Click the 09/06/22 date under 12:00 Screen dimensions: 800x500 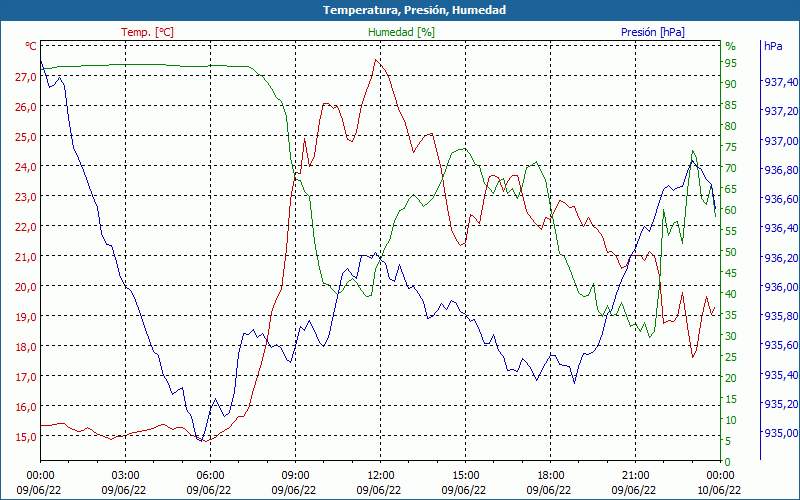coord(379,490)
